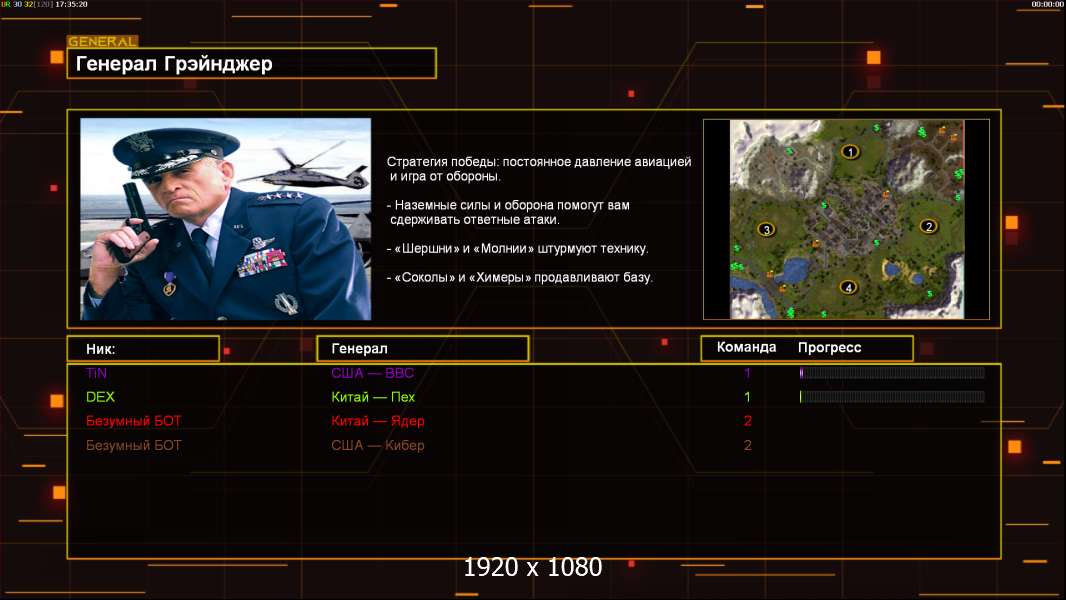Click the yellow GENERAL label tag
Viewport: 1066px width, 600px height.
pyautogui.click(x=103, y=41)
